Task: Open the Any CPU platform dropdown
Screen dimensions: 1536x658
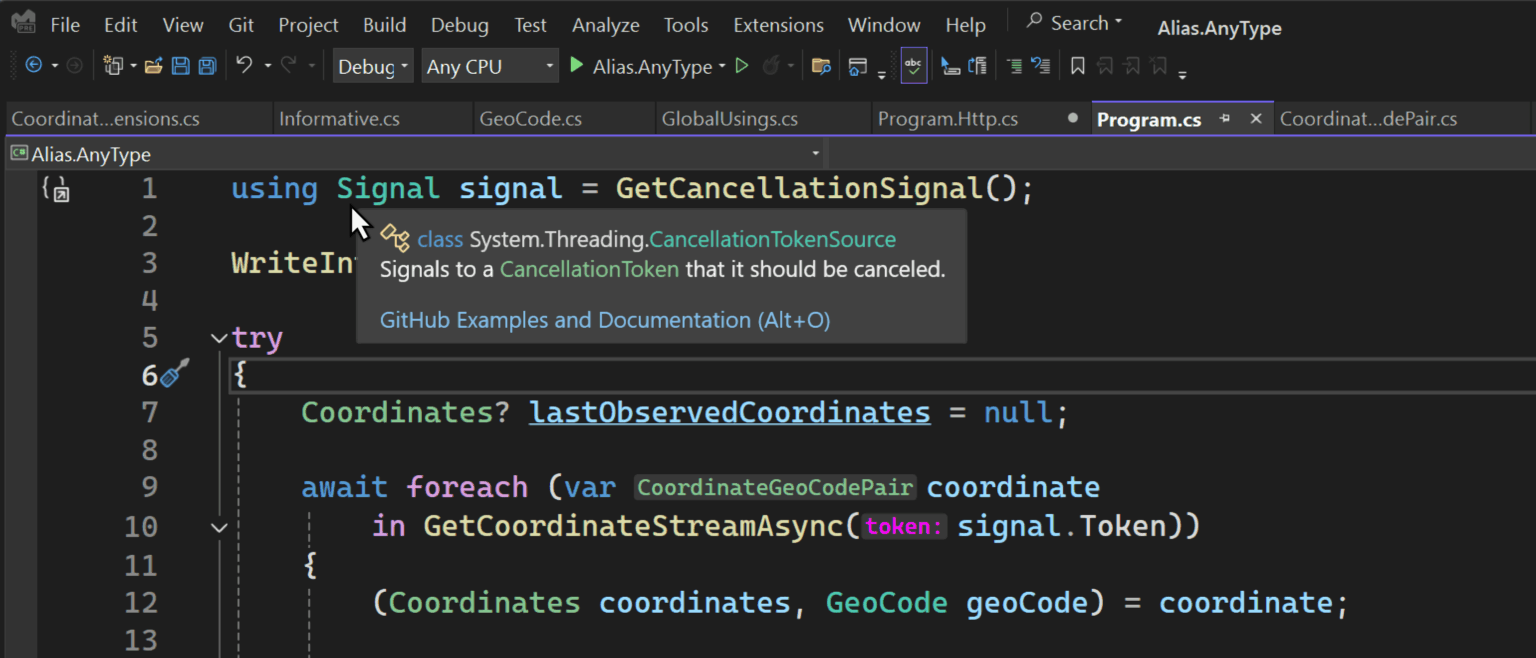Action: coord(489,67)
